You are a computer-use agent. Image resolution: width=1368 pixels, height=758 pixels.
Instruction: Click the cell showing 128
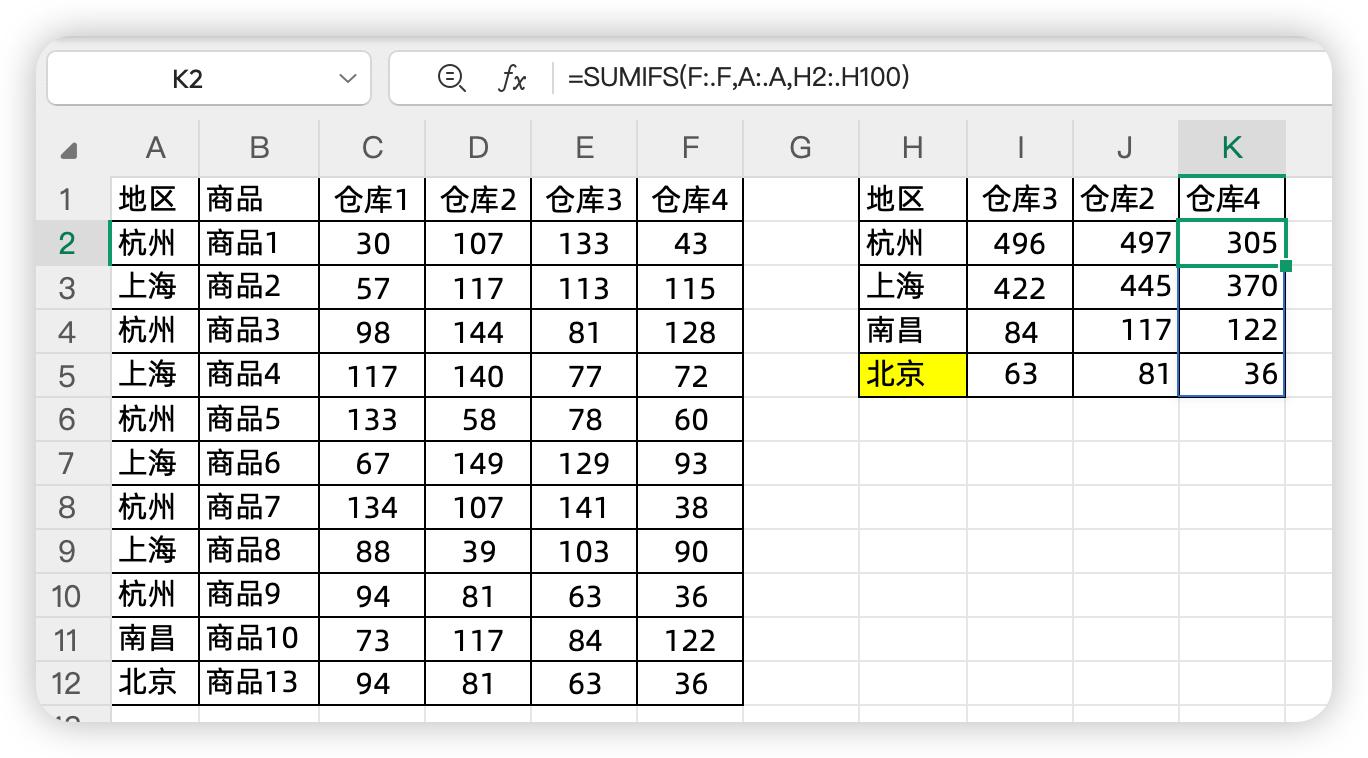point(690,331)
